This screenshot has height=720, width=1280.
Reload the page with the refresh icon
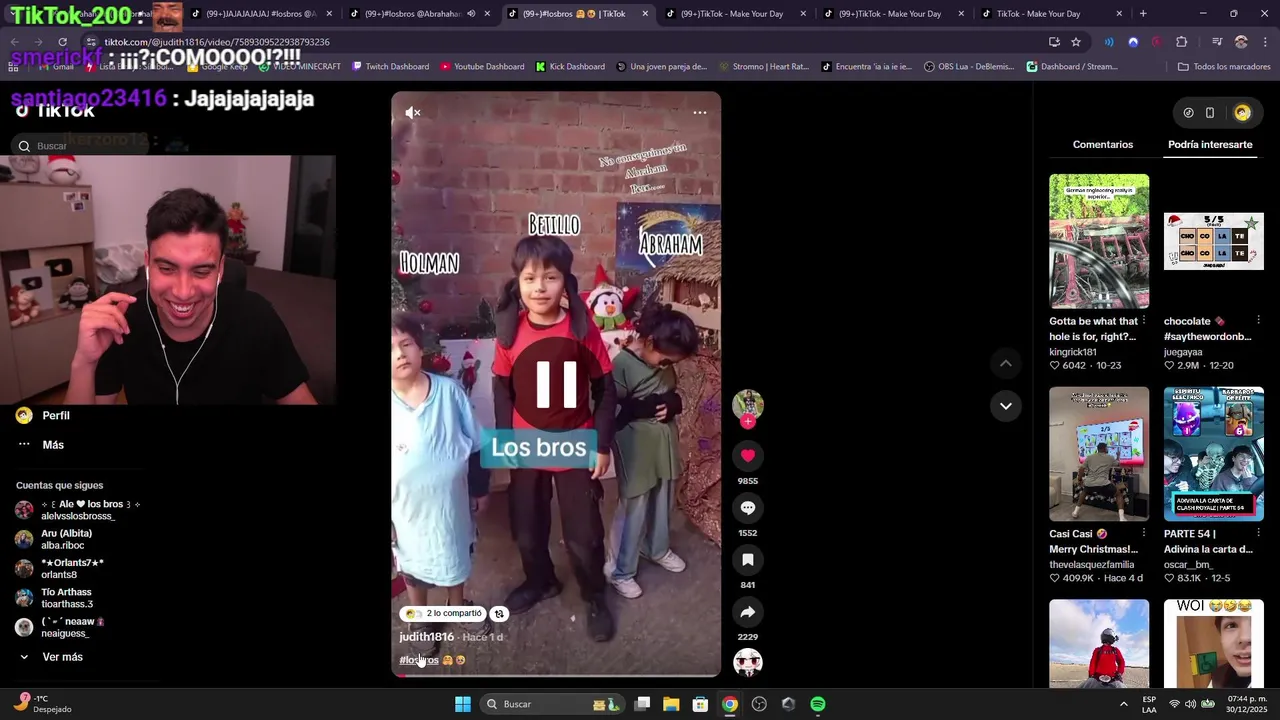click(x=62, y=42)
